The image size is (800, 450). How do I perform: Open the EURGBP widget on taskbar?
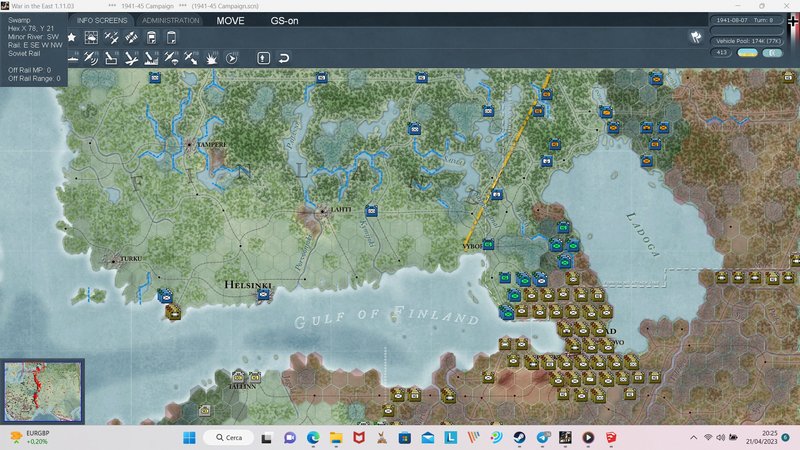[31, 437]
